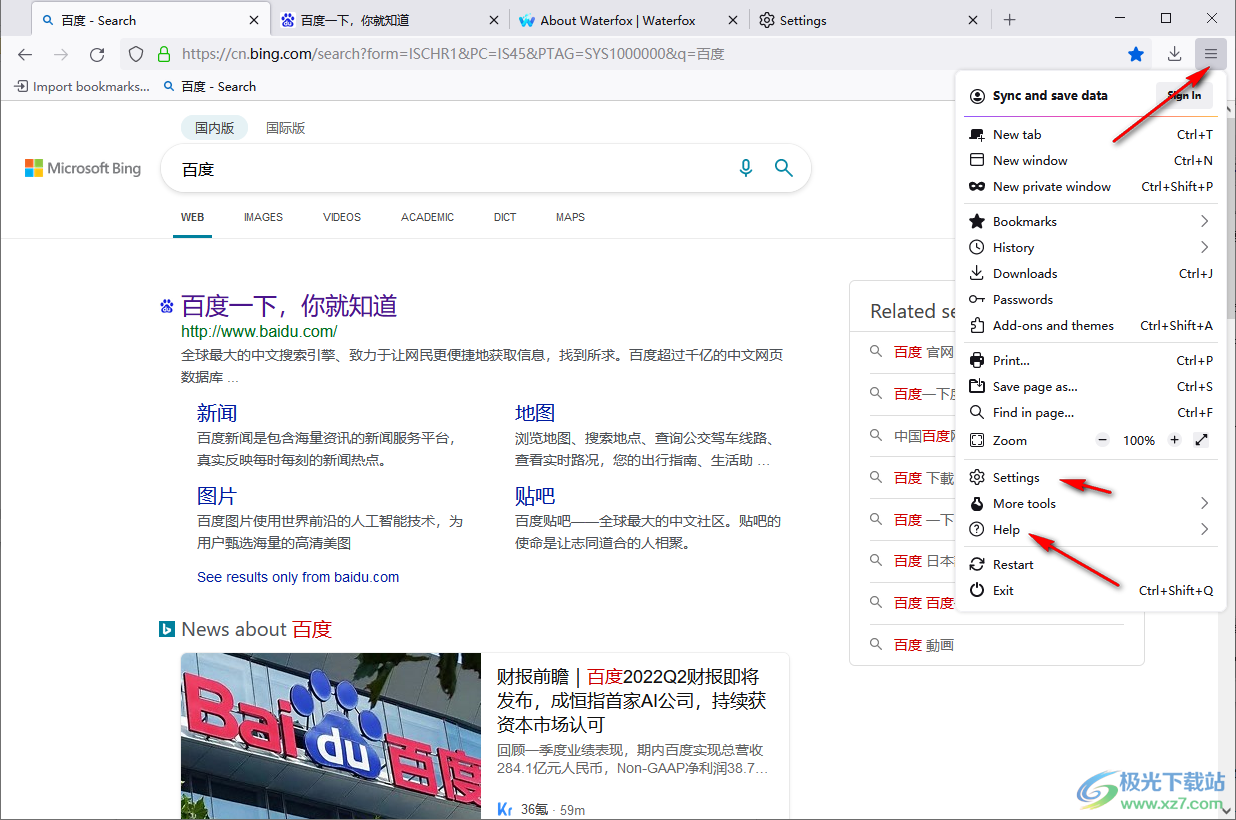
Task: Go back to previous page
Action: click(x=26, y=54)
